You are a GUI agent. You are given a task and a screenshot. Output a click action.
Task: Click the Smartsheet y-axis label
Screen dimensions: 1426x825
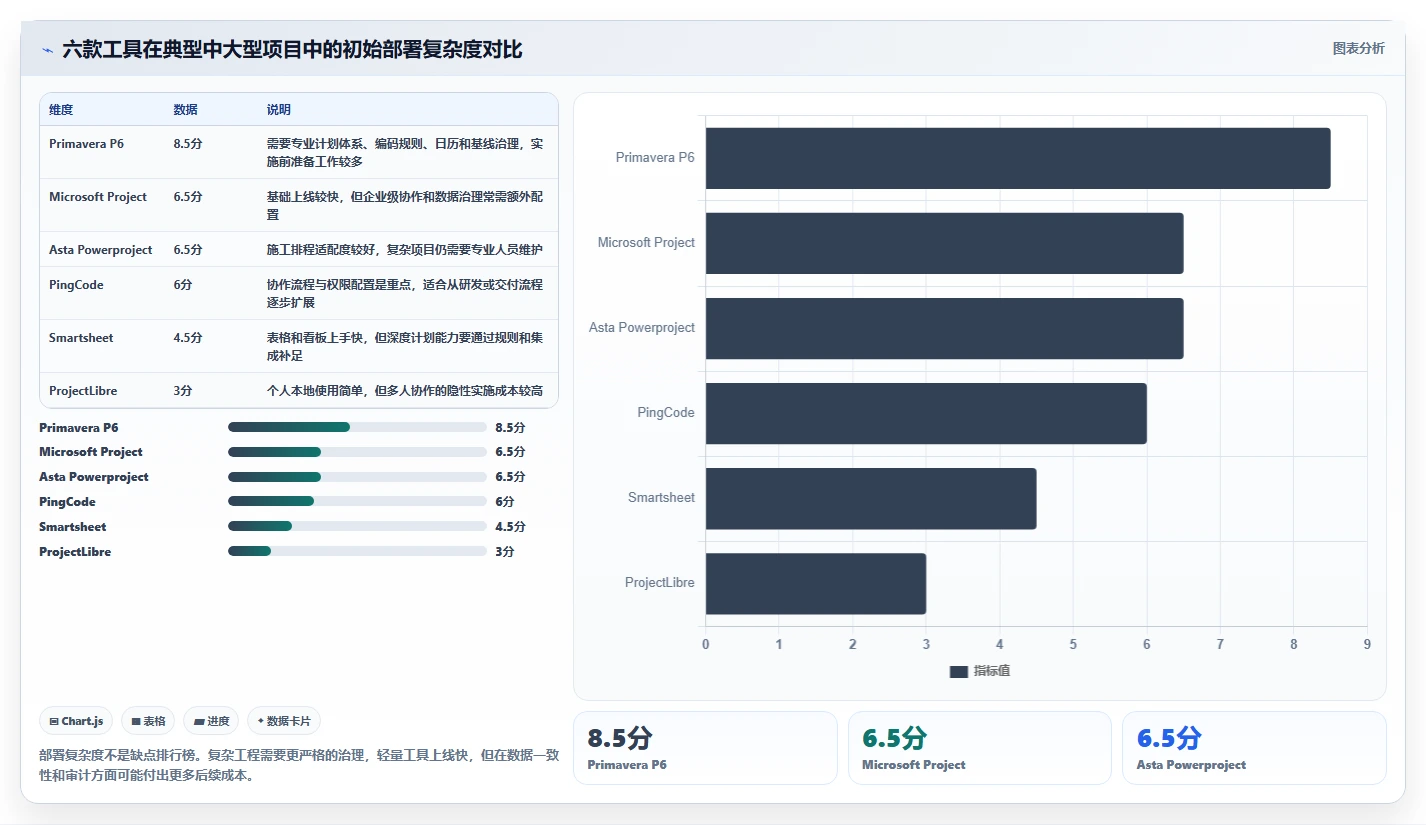tap(661, 498)
